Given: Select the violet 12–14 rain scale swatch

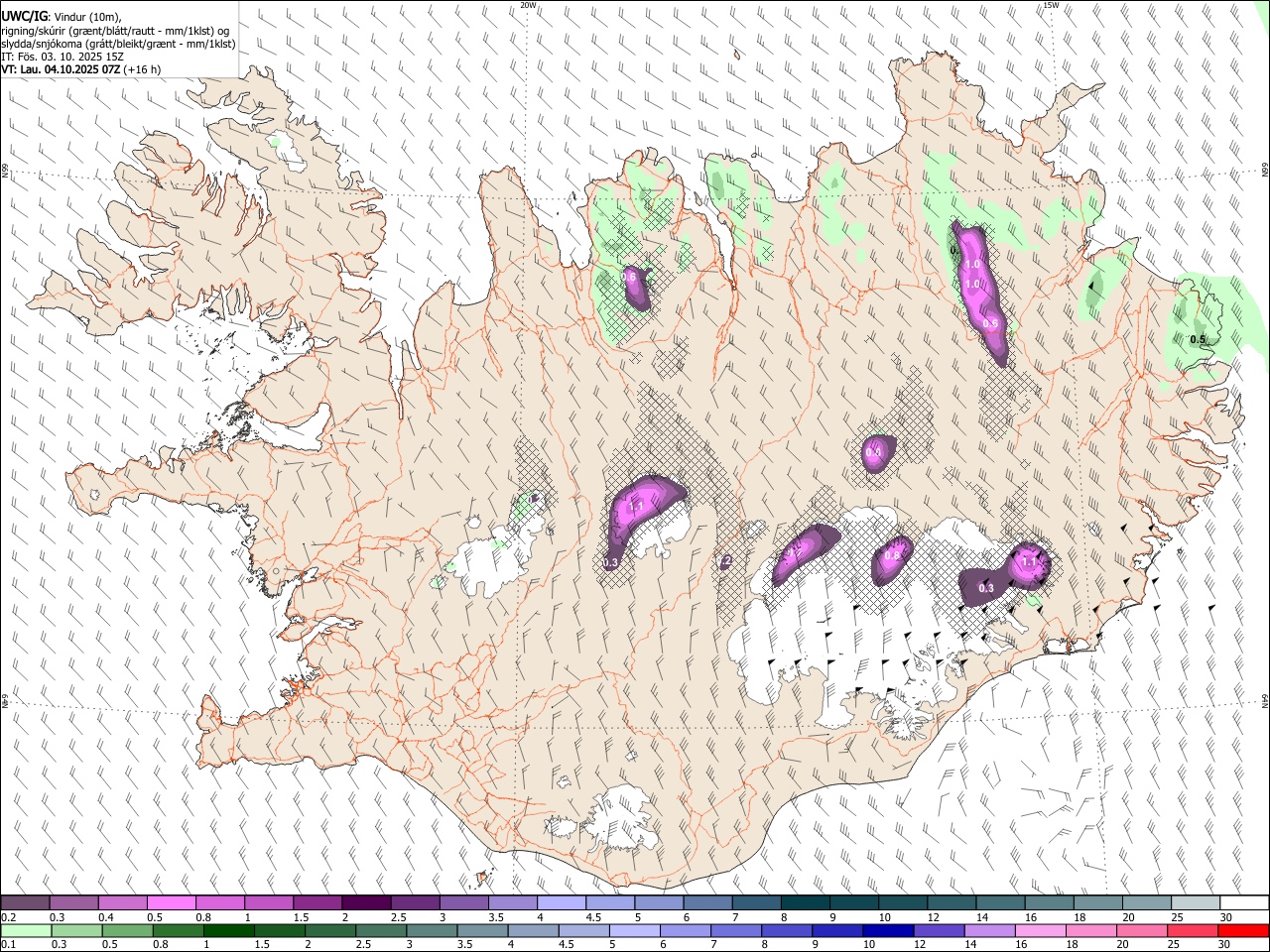Looking at the screenshot, I should [x=941, y=930].
